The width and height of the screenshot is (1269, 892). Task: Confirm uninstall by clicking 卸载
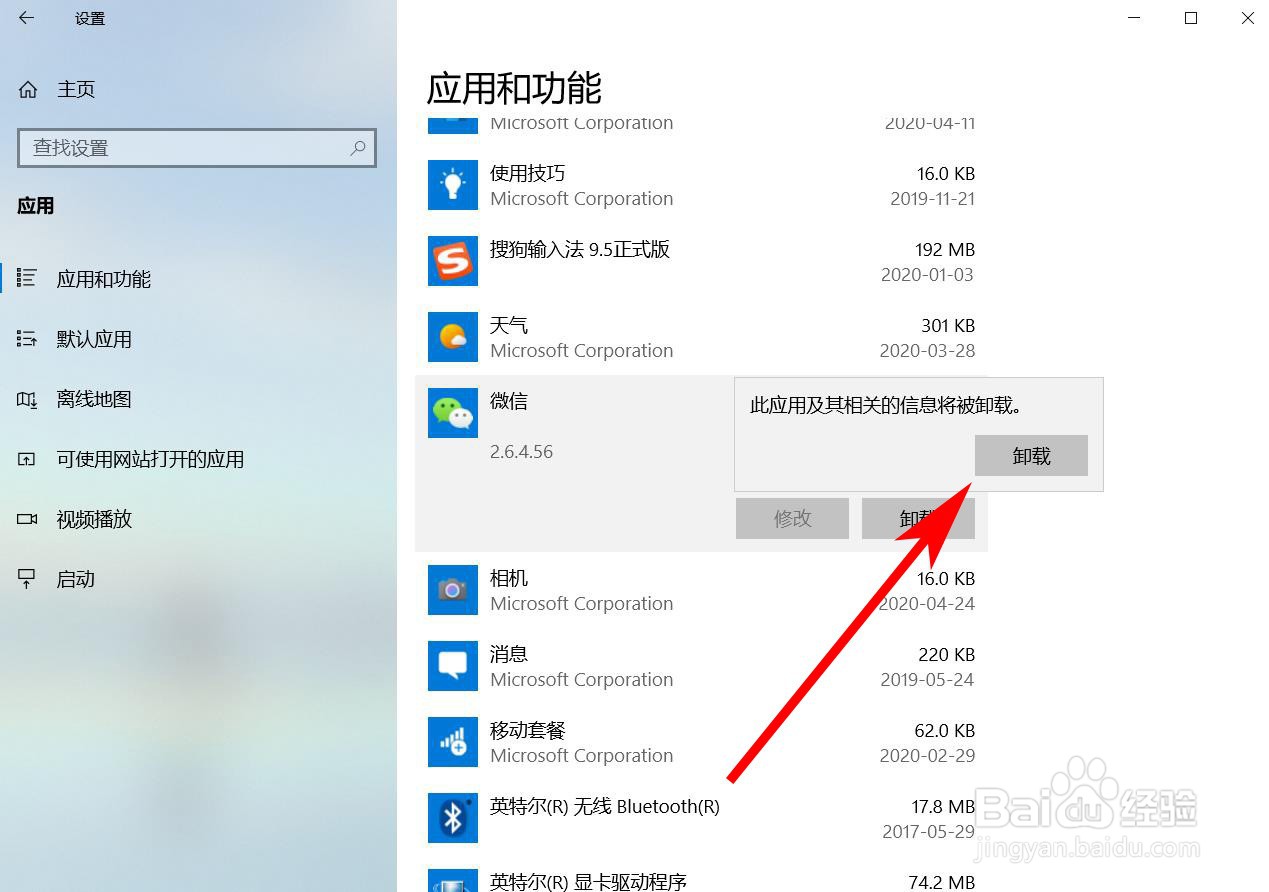(x=1031, y=455)
